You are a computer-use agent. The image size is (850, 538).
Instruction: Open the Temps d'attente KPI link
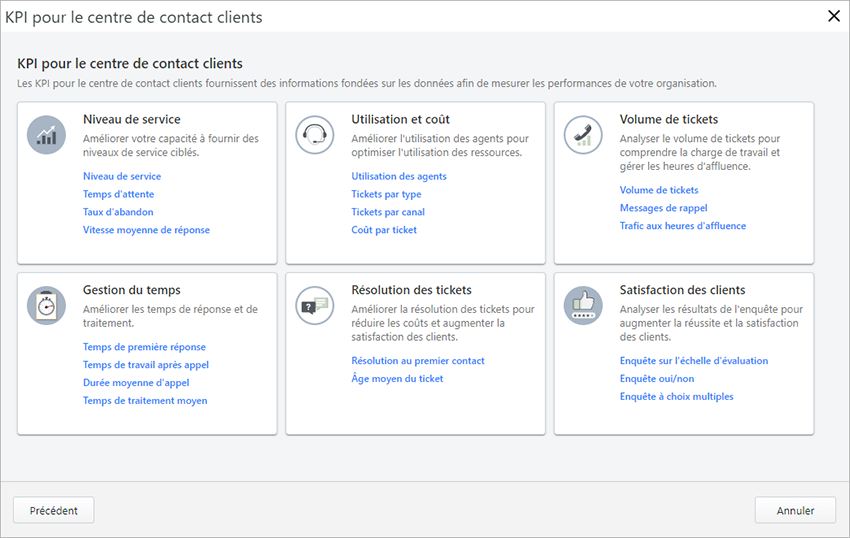pyautogui.click(x=118, y=194)
